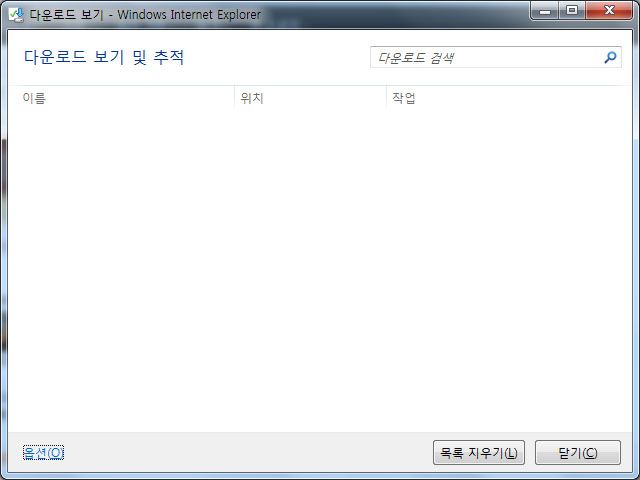640x480 pixels.
Task: Minimize the 다운로드 보기 window
Action: tap(545, 11)
